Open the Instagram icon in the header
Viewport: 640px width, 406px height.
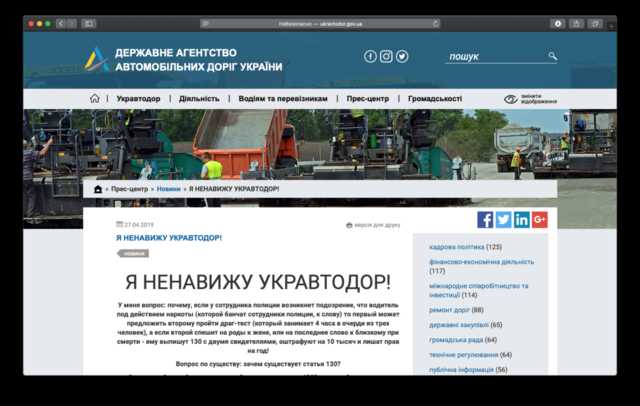386,57
